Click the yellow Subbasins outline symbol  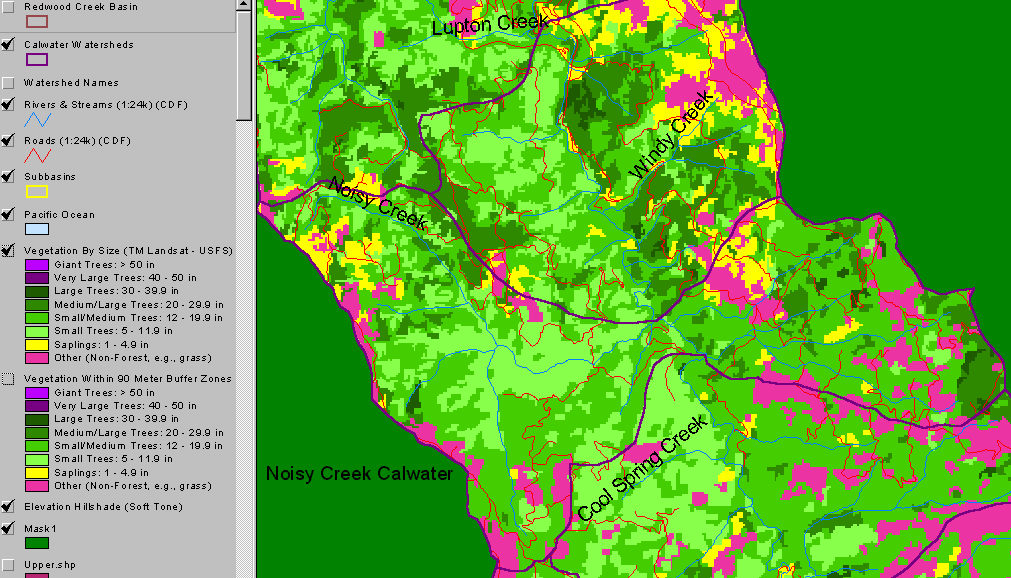pyautogui.click(x=37, y=191)
